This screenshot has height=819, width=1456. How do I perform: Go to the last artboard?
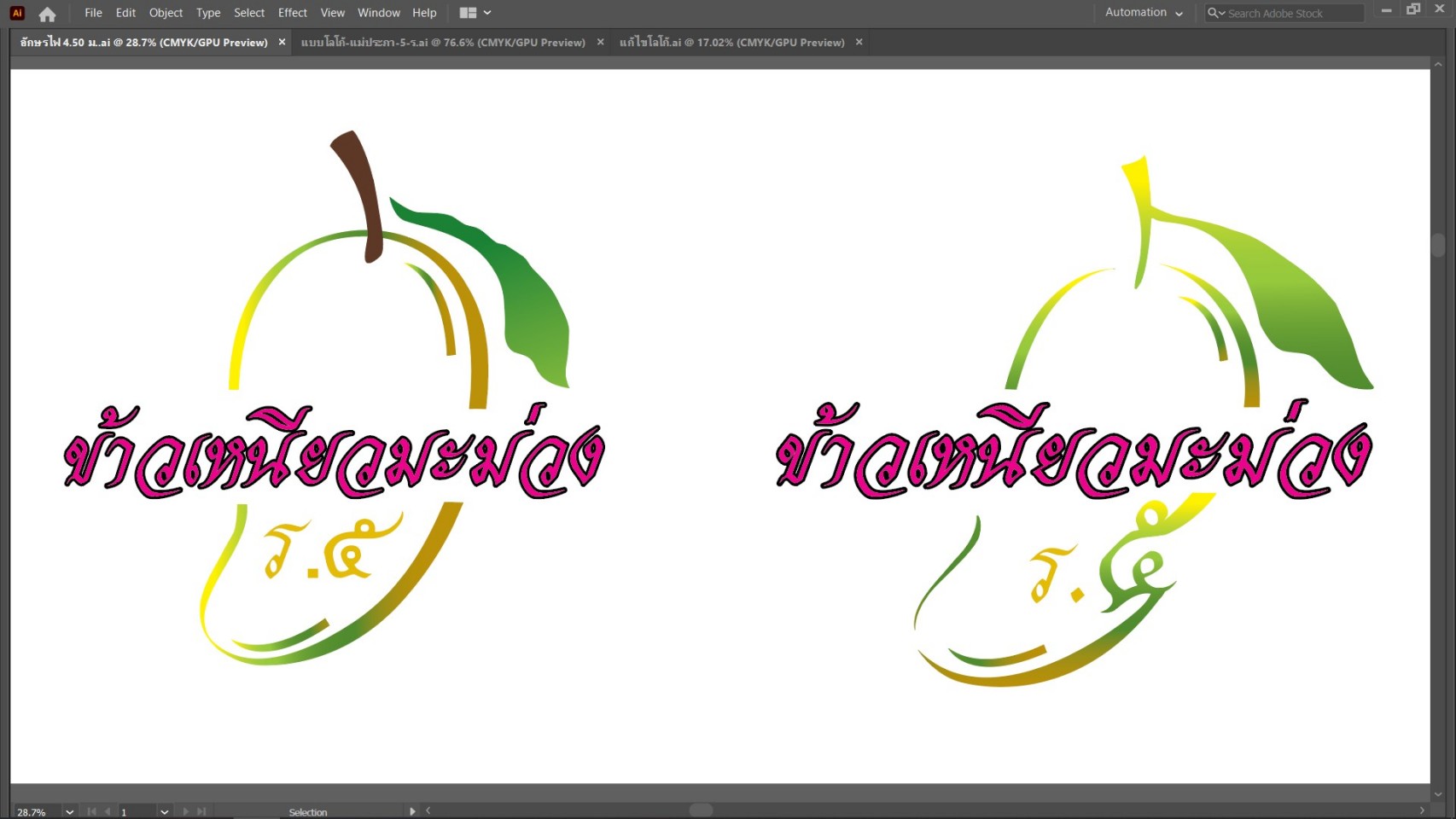201,811
